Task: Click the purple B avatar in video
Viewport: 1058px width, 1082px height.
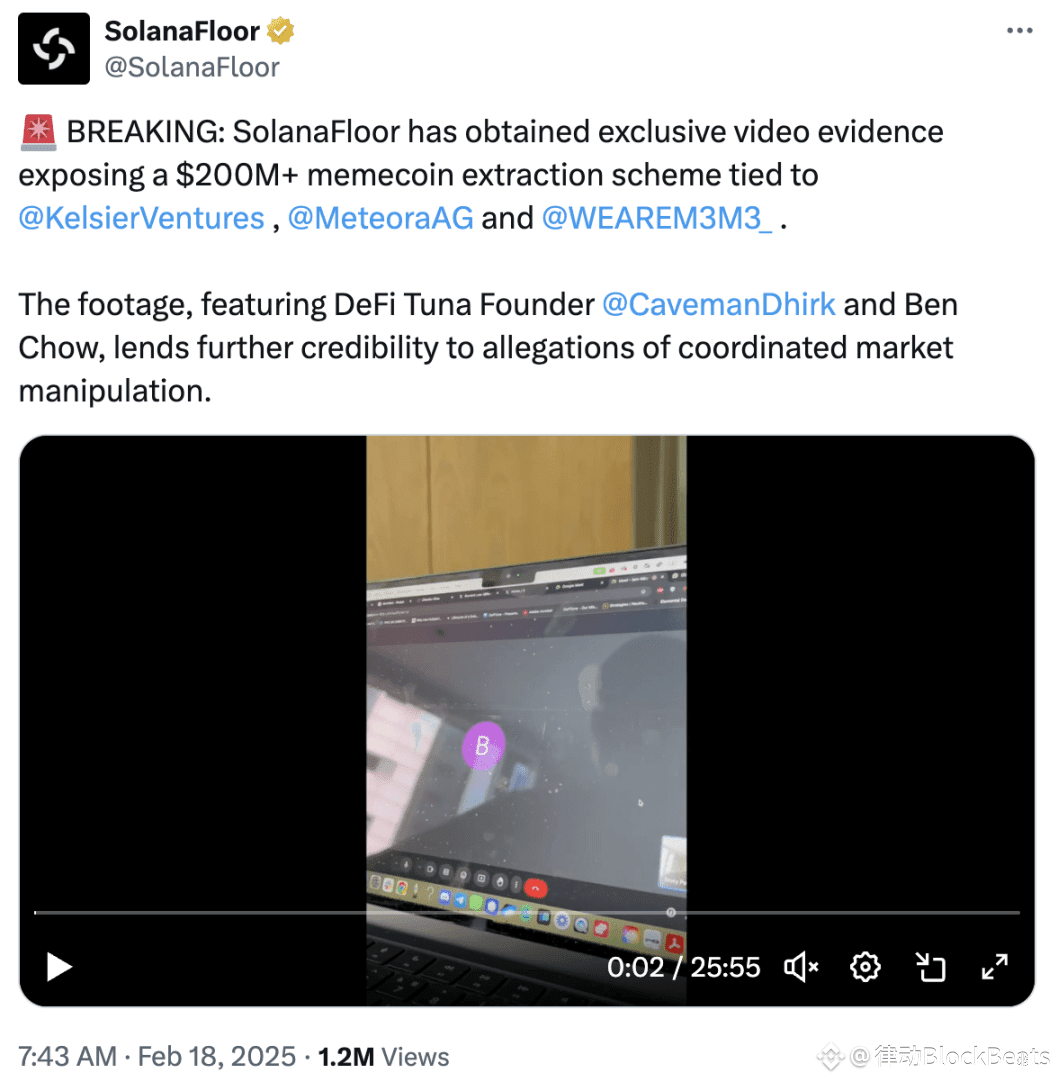Action: point(483,745)
